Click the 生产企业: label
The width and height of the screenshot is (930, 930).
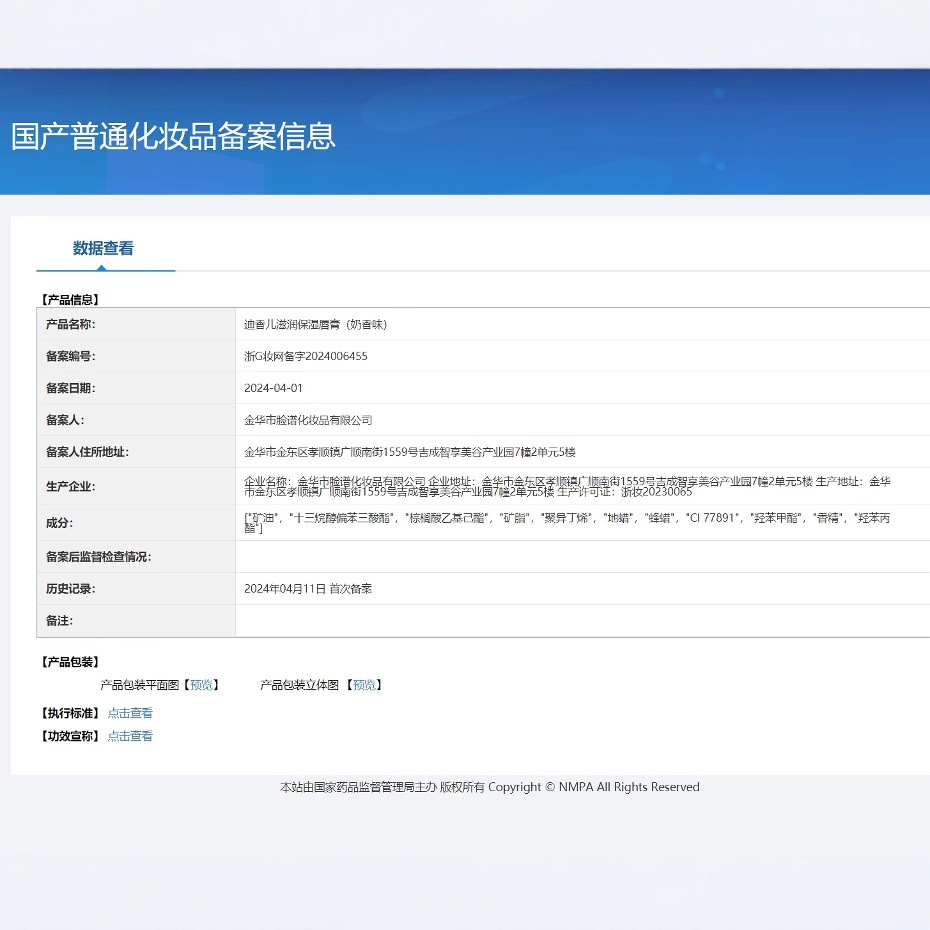click(71, 486)
